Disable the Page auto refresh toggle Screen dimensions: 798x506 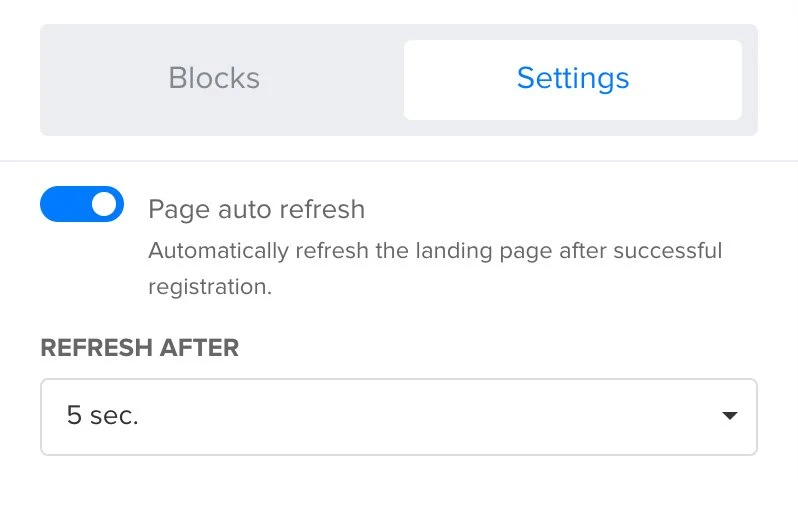pyautogui.click(x=82, y=205)
